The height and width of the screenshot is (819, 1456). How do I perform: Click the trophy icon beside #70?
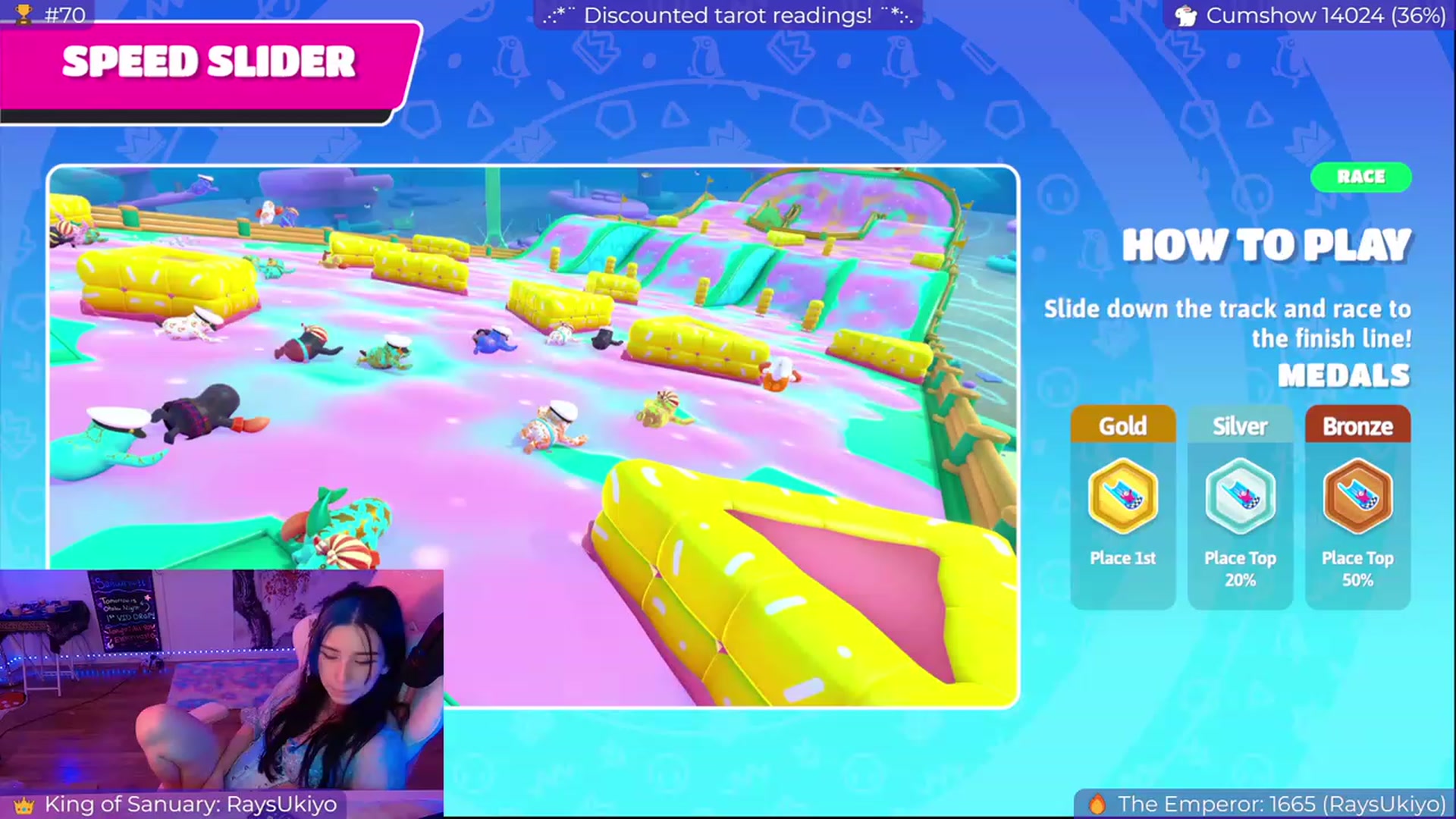click(x=24, y=14)
